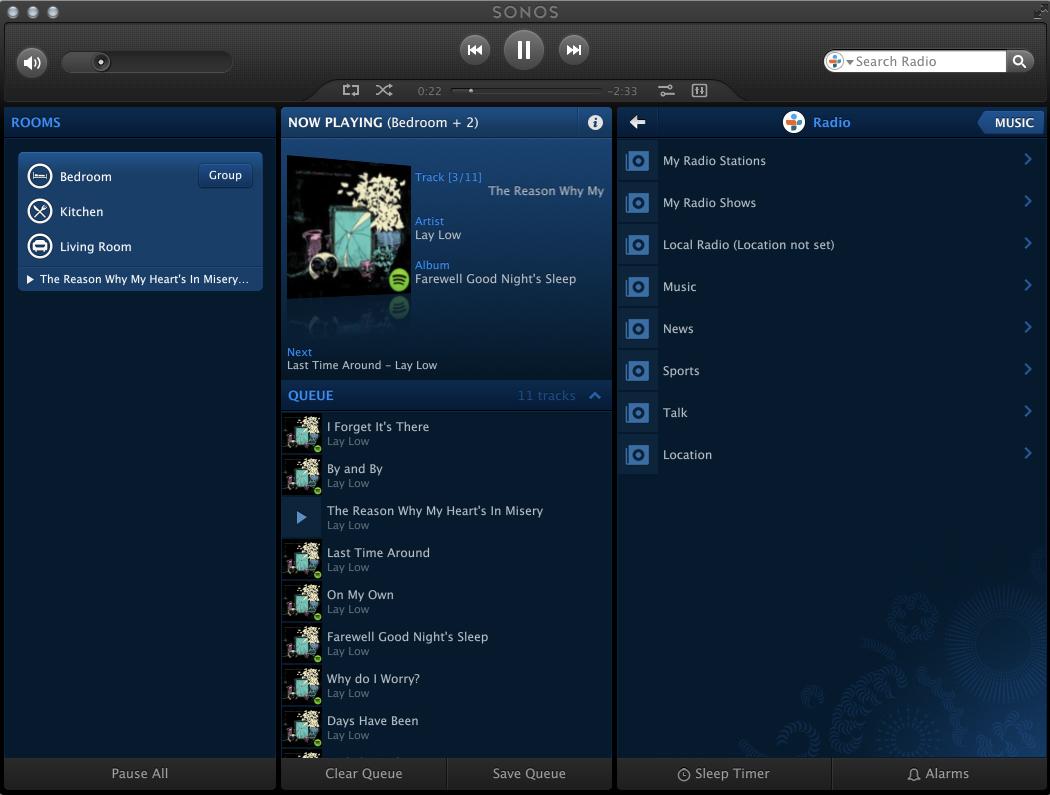
Task: Open the search source dropdown
Action: [x=839, y=62]
